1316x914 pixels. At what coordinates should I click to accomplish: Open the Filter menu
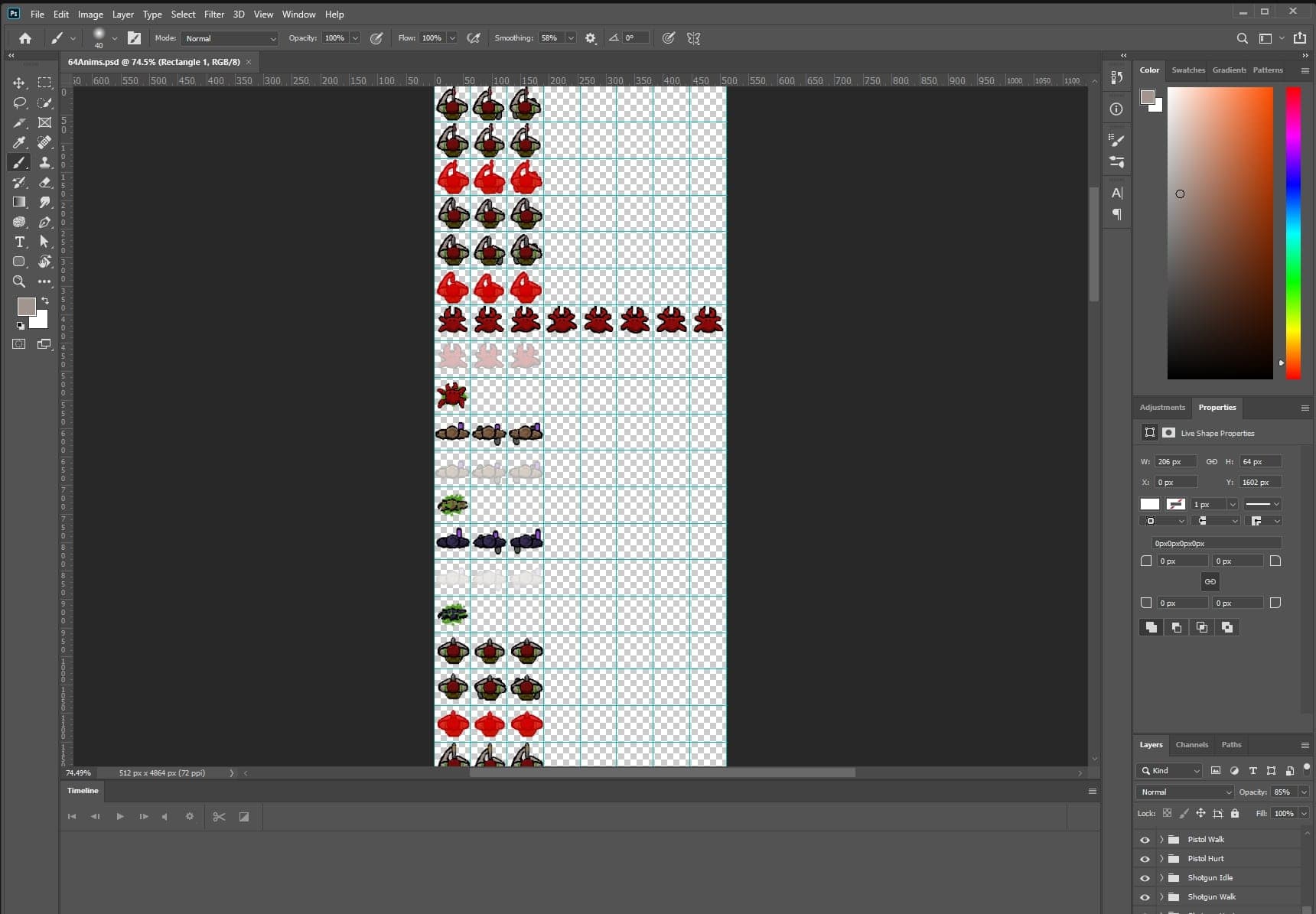pos(213,15)
